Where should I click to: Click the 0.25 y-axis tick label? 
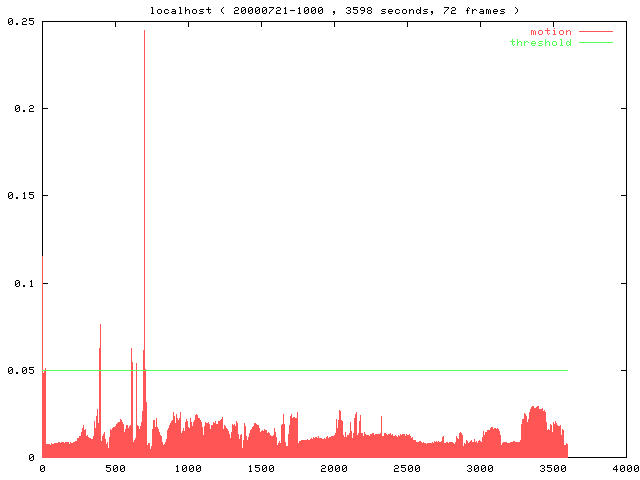(20, 21)
